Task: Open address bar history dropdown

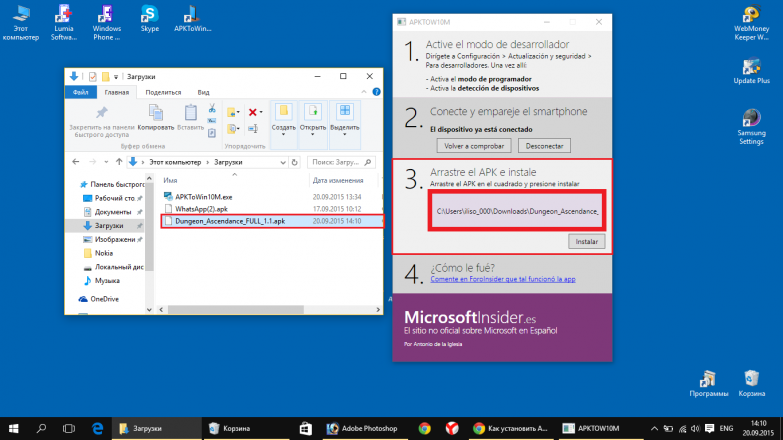Action: pos(283,162)
